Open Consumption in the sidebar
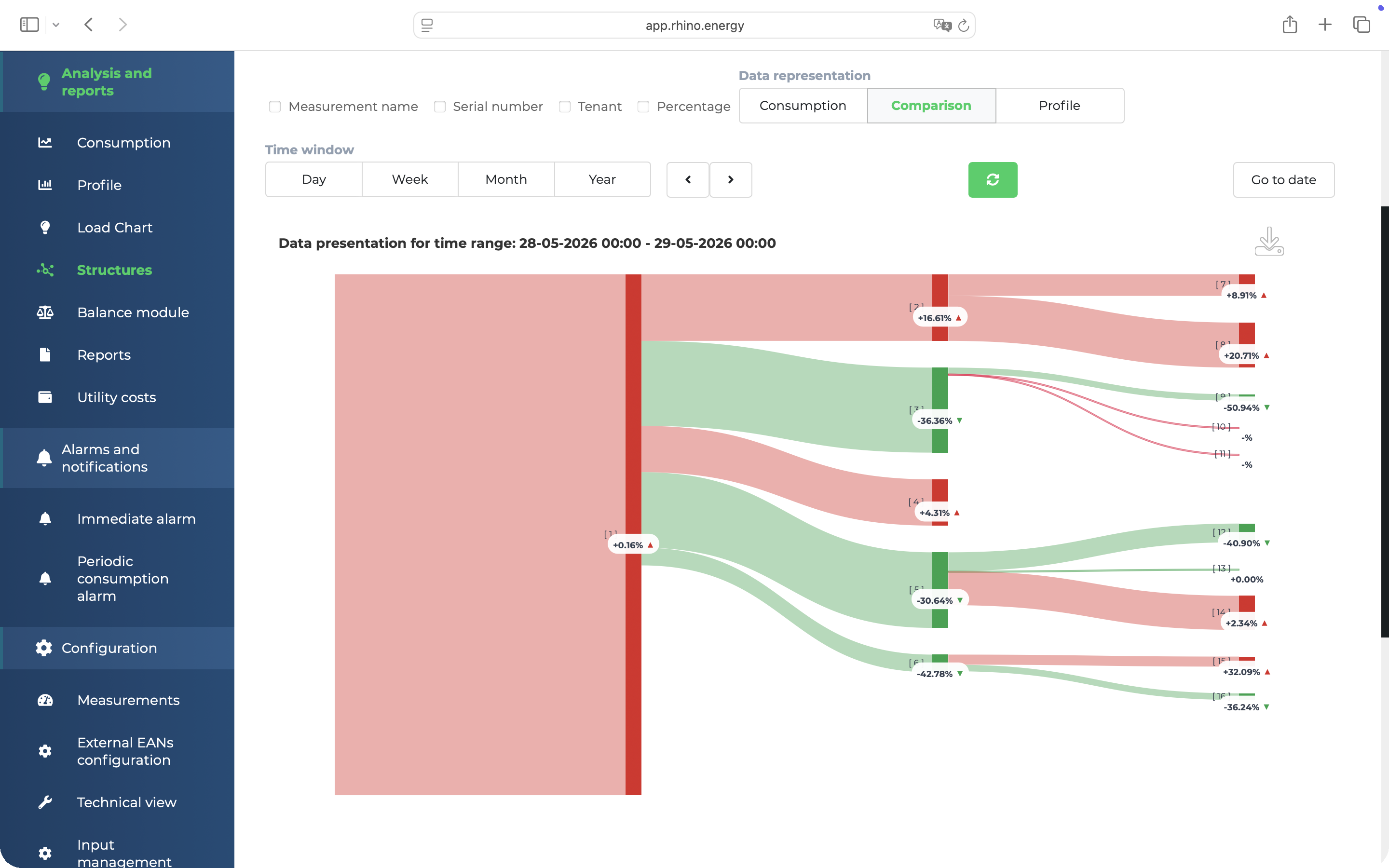This screenshot has width=1389, height=868. (x=123, y=142)
